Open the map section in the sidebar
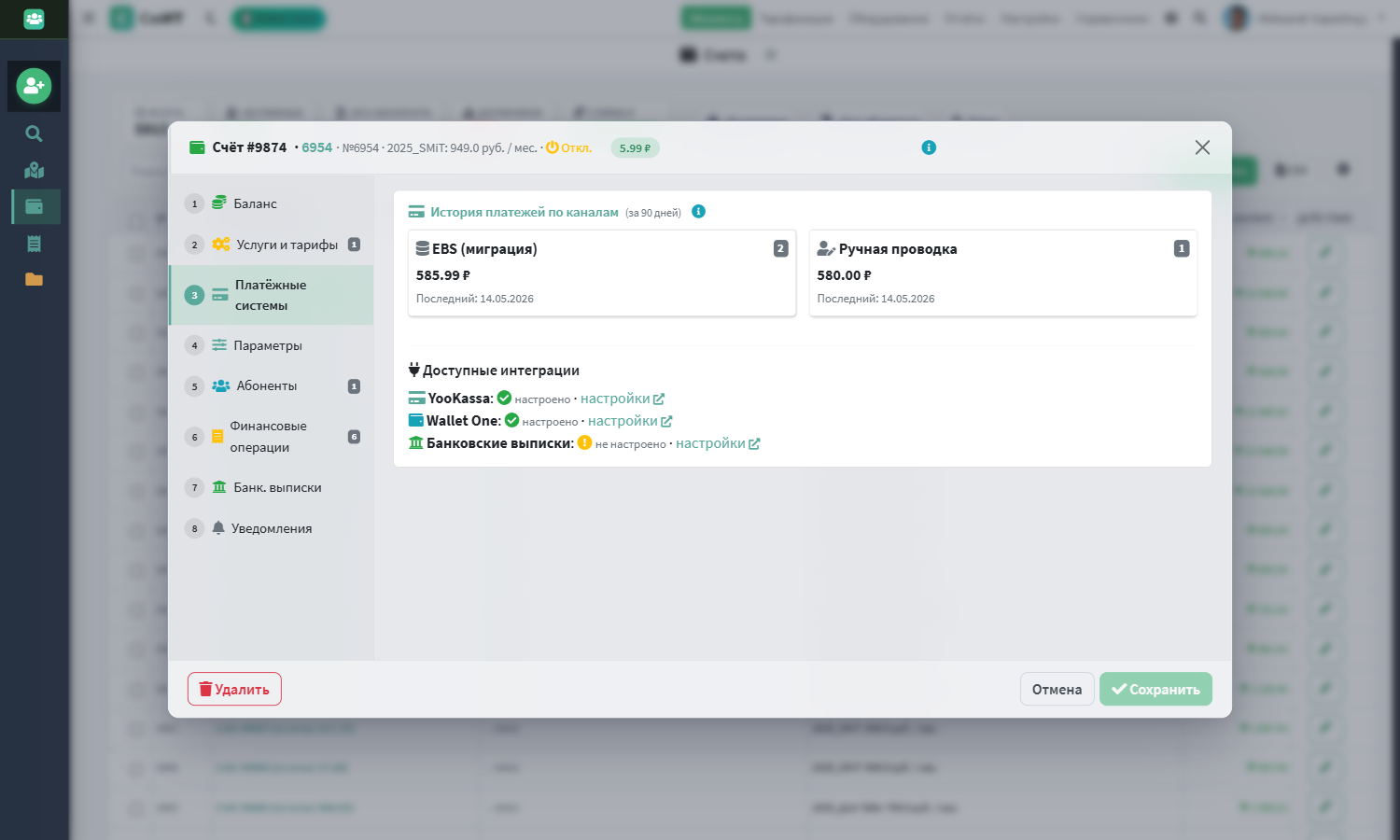1400x840 pixels. coord(34,170)
